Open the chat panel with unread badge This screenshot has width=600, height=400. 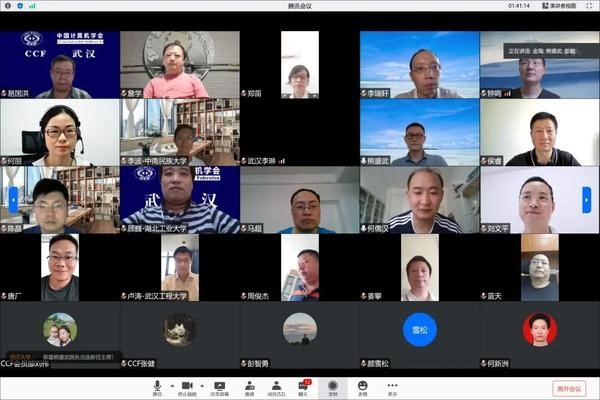click(x=304, y=385)
